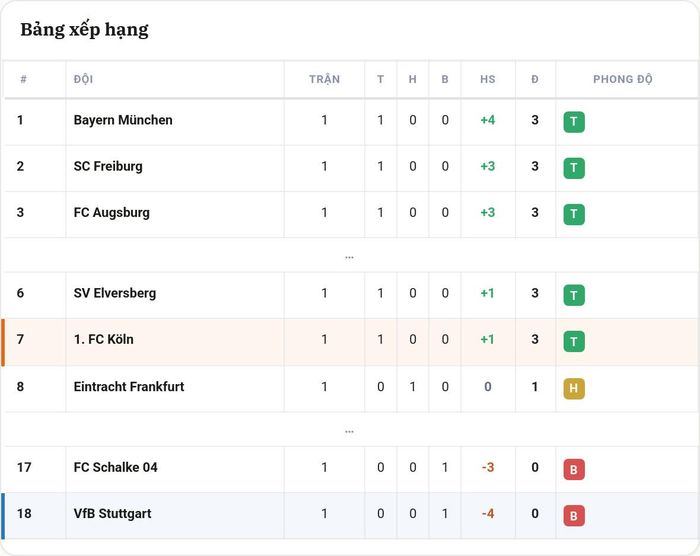Open Bayern München team link
This screenshot has height=556, width=700.
tap(123, 120)
